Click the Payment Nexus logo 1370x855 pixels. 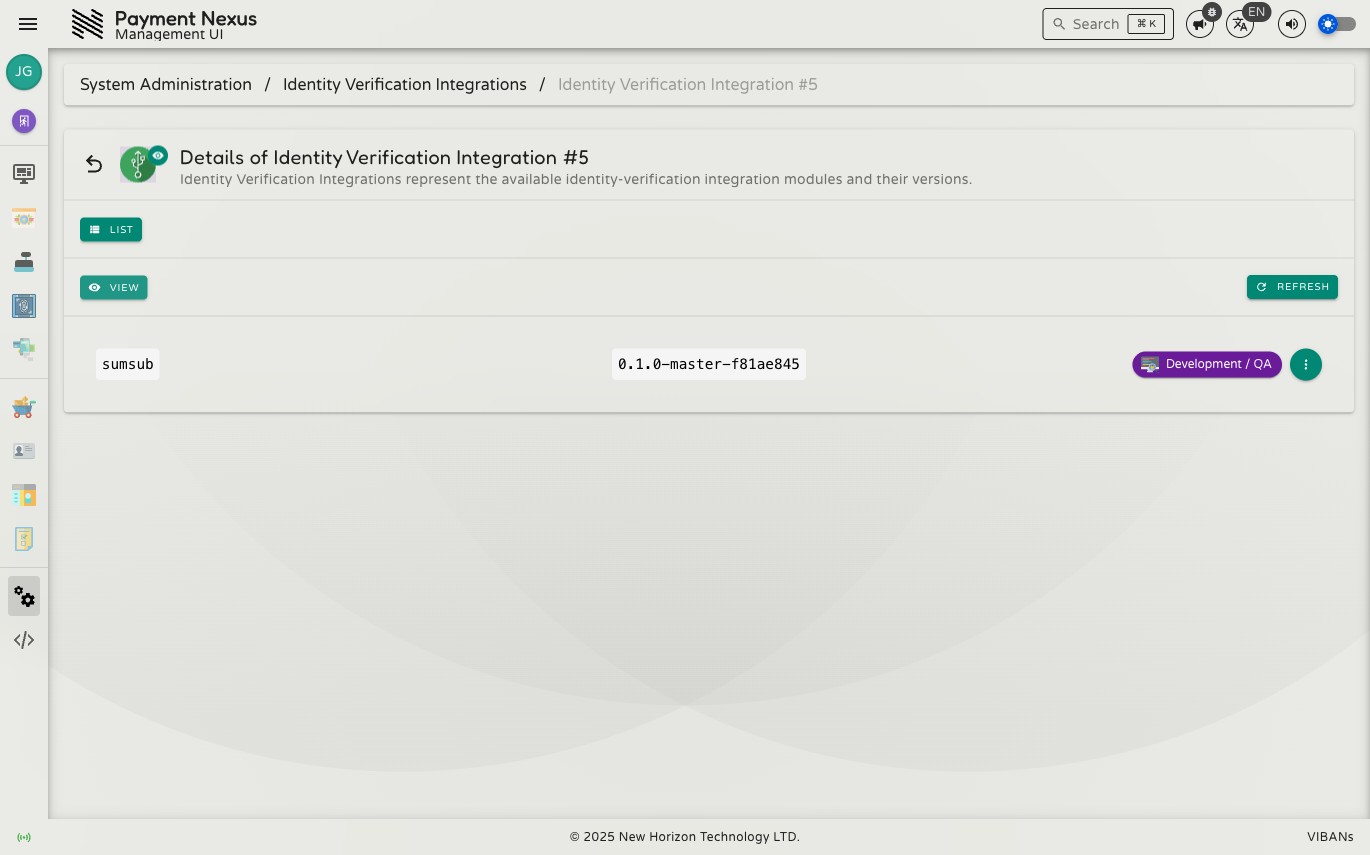coord(87,24)
